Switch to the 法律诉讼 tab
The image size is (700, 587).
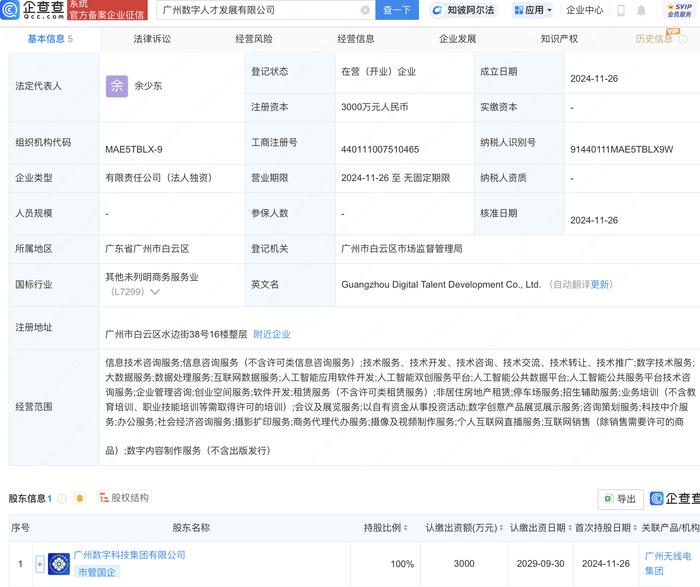(x=152, y=39)
